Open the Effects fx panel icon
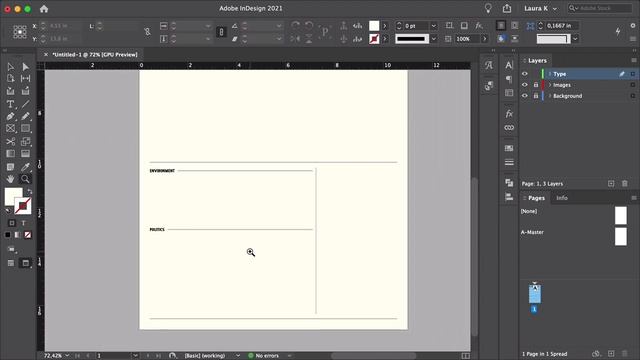 509,113
